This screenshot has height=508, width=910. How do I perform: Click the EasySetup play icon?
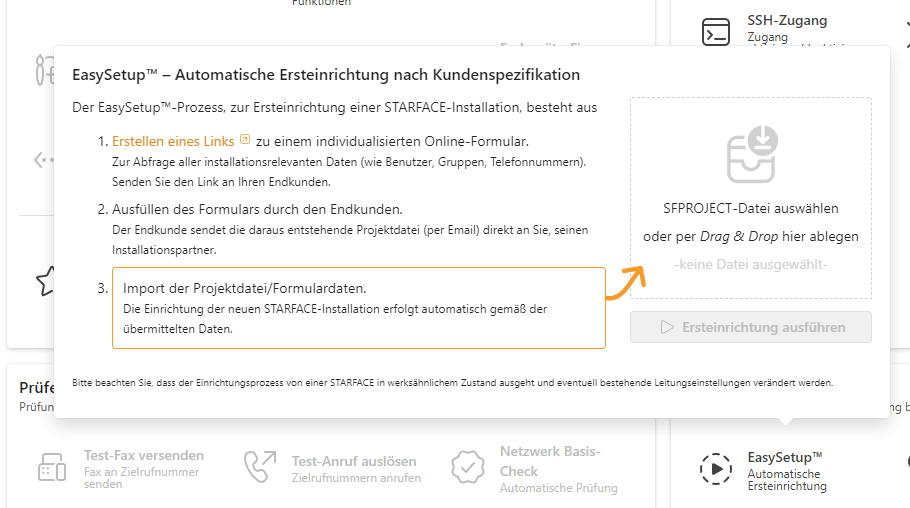(716, 469)
